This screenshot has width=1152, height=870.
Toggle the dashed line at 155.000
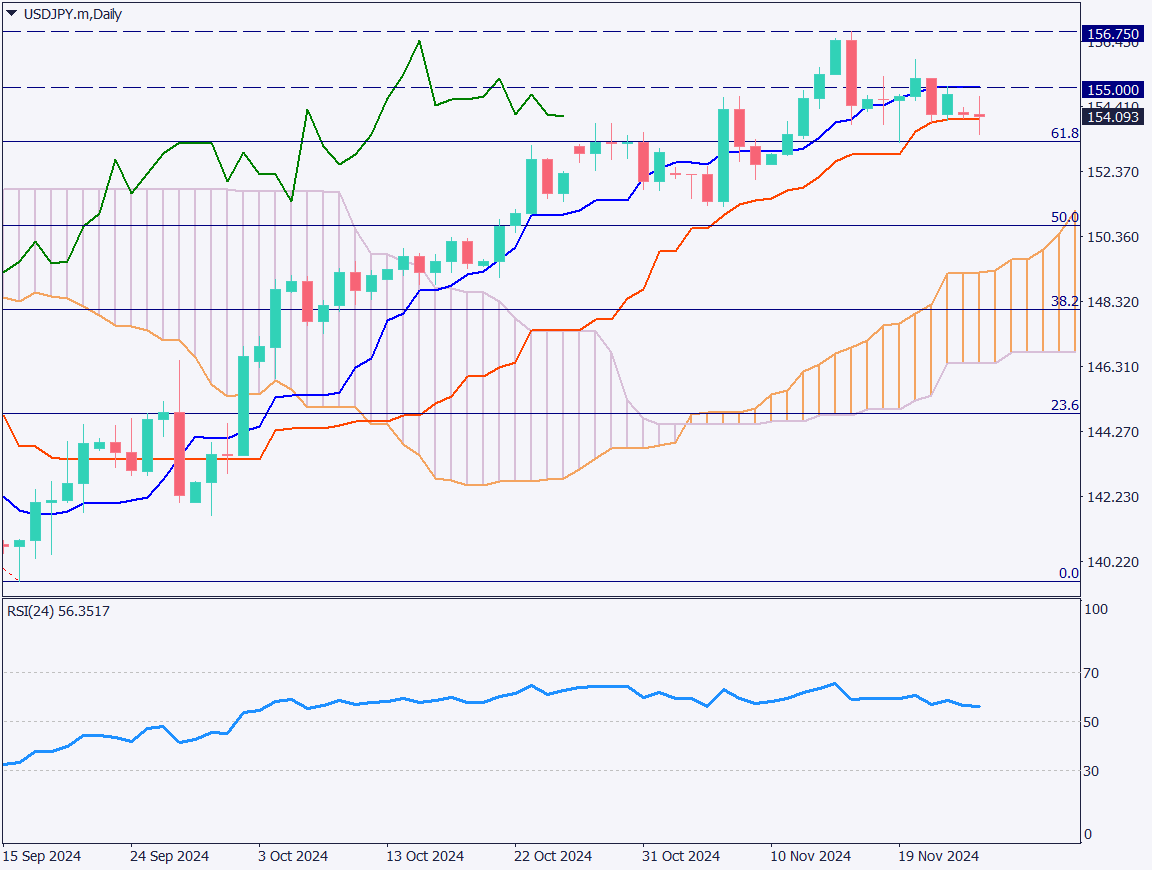click(x=500, y=90)
